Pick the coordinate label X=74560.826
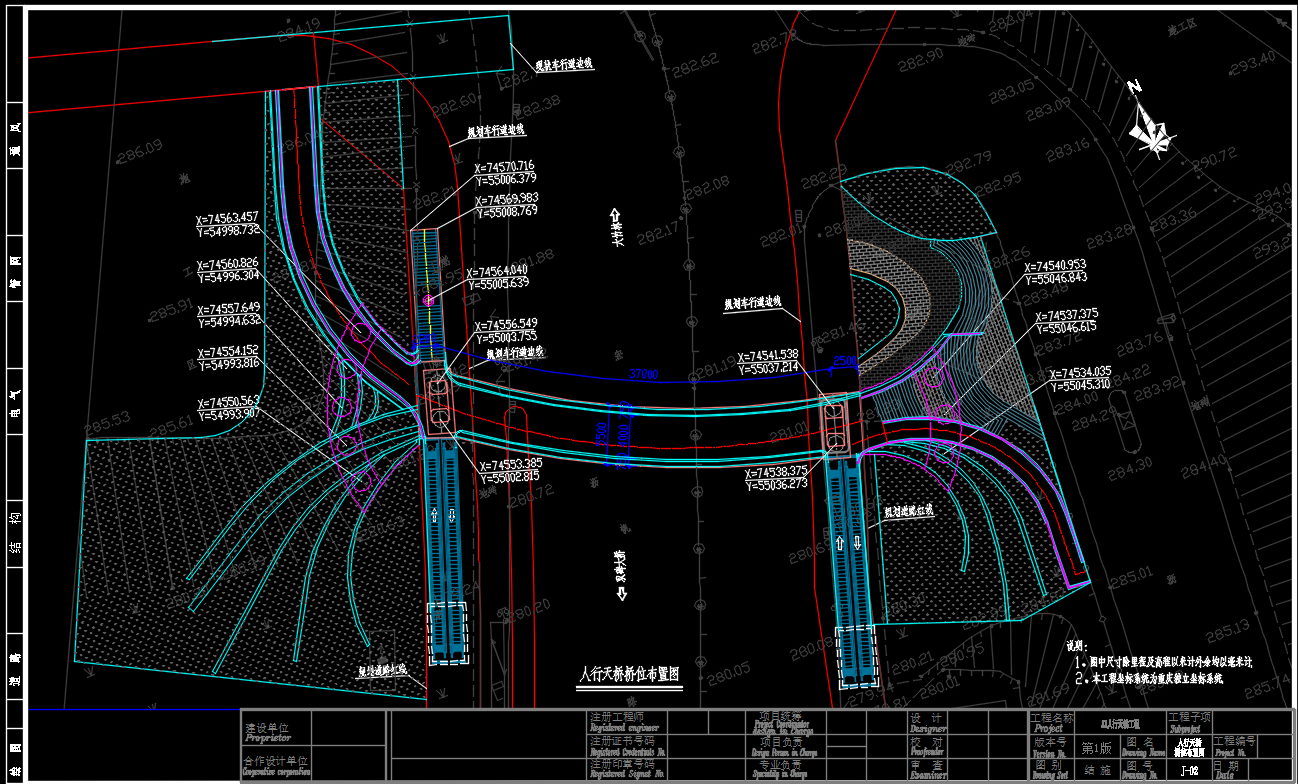Image resolution: width=1298 pixels, height=784 pixels. (227, 263)
